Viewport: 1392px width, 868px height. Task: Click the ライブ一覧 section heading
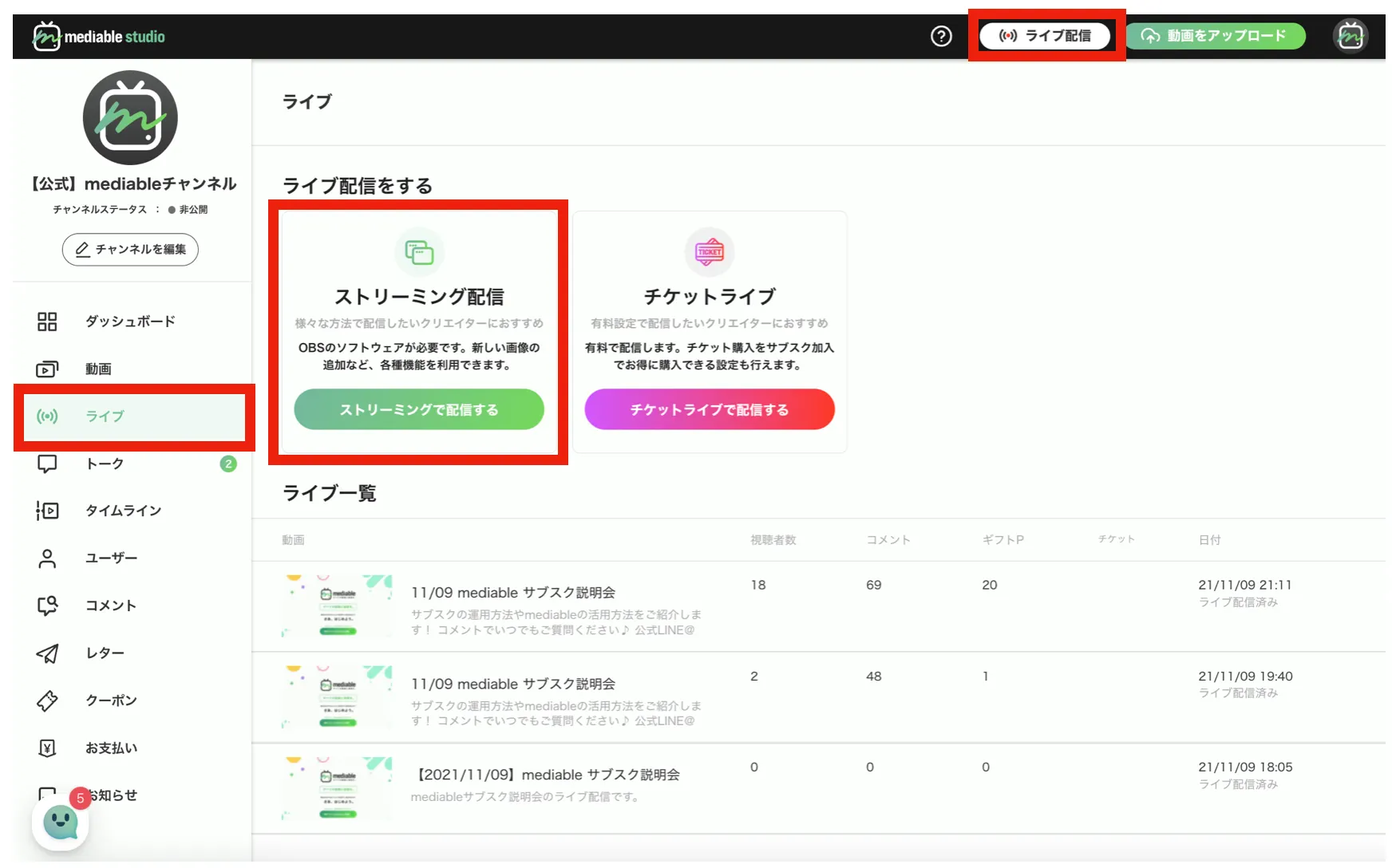(x=330, y=493)
